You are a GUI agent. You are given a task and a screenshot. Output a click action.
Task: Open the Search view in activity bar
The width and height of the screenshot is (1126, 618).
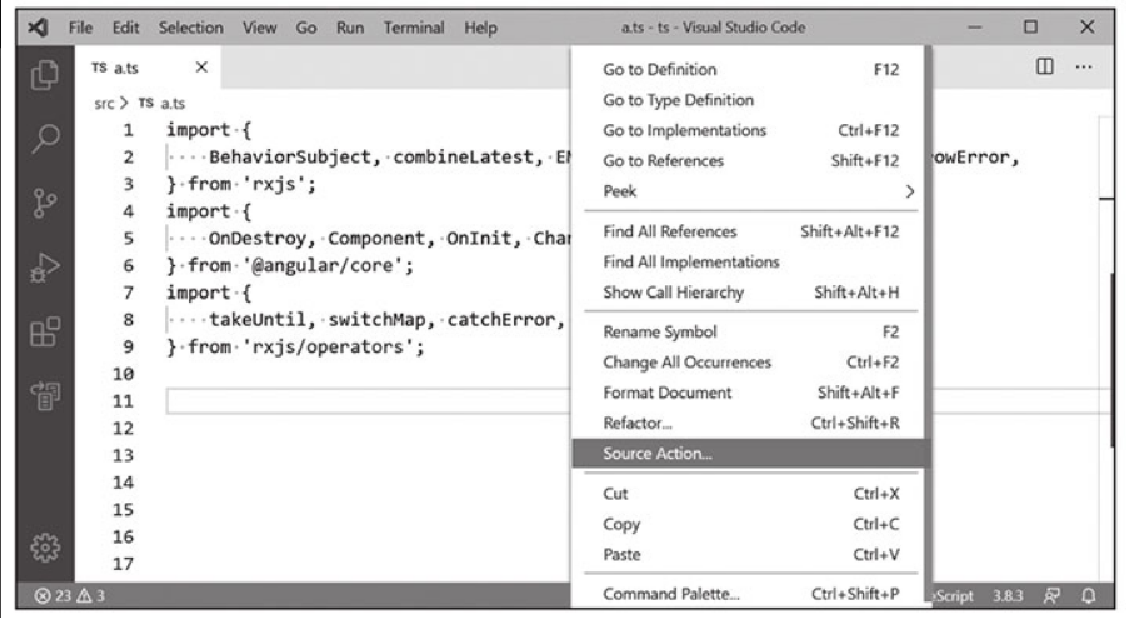(x=45, y=138)
